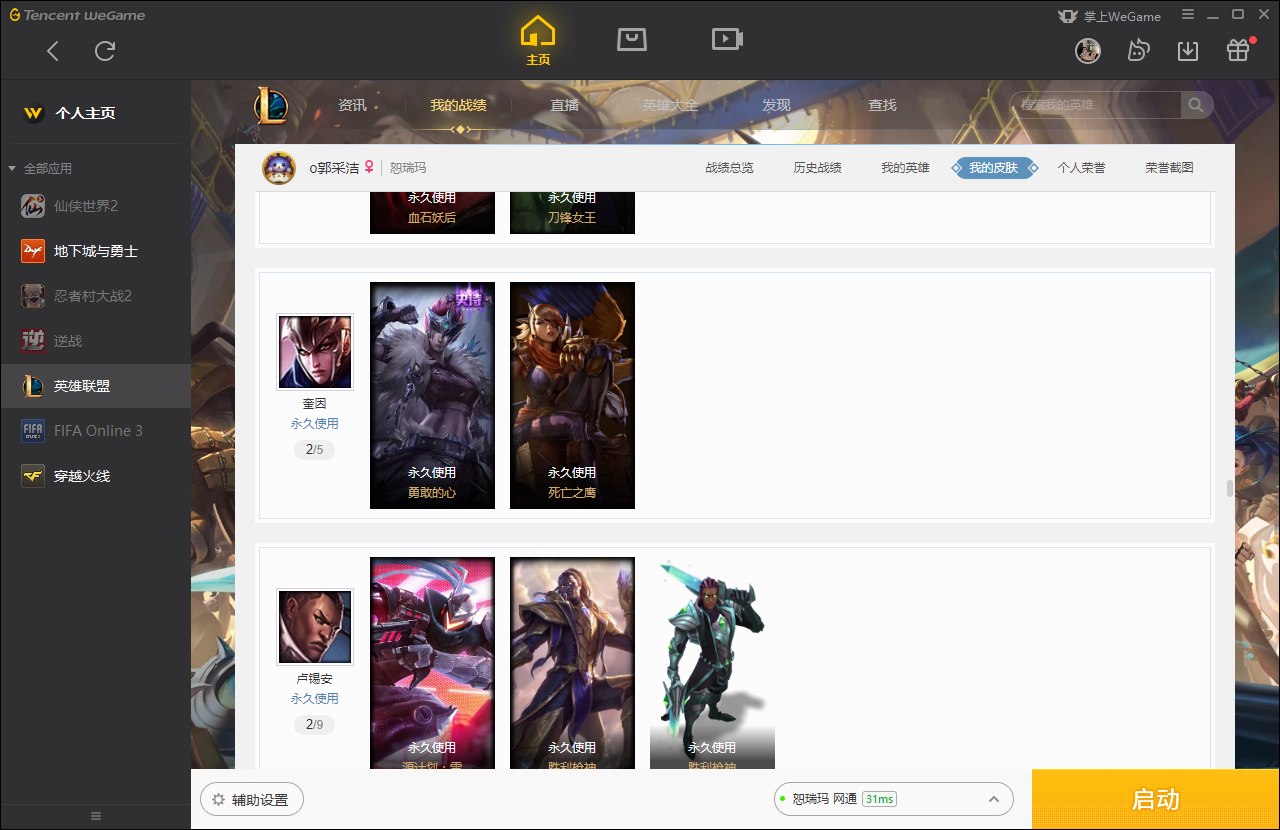Select 仙侠世界2 game
Screen dimensions: 1280x830
(95, 206)
